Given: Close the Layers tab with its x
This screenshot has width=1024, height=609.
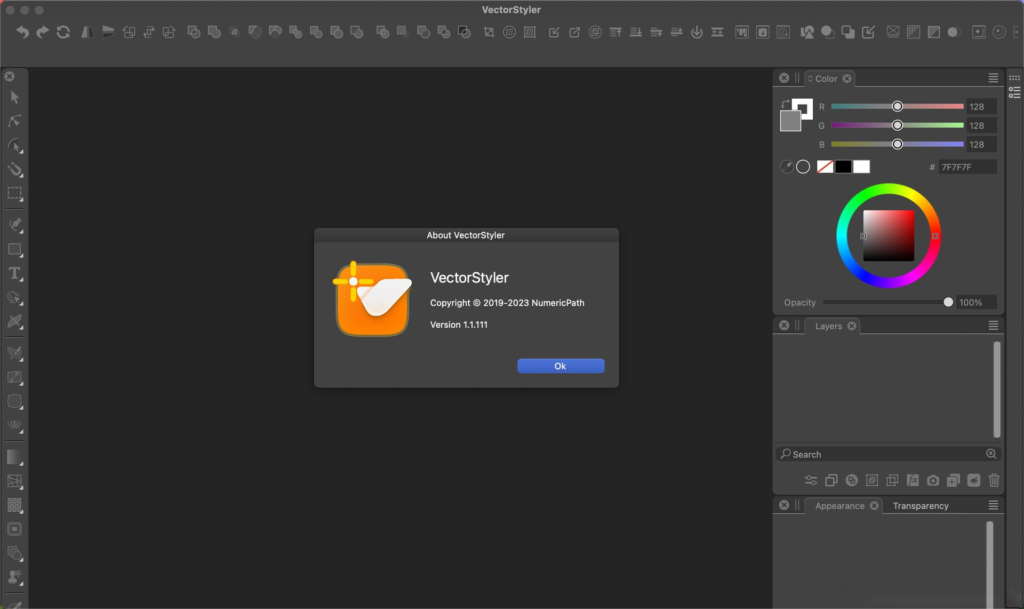Looking at the screenshot, I should point(852,326).
